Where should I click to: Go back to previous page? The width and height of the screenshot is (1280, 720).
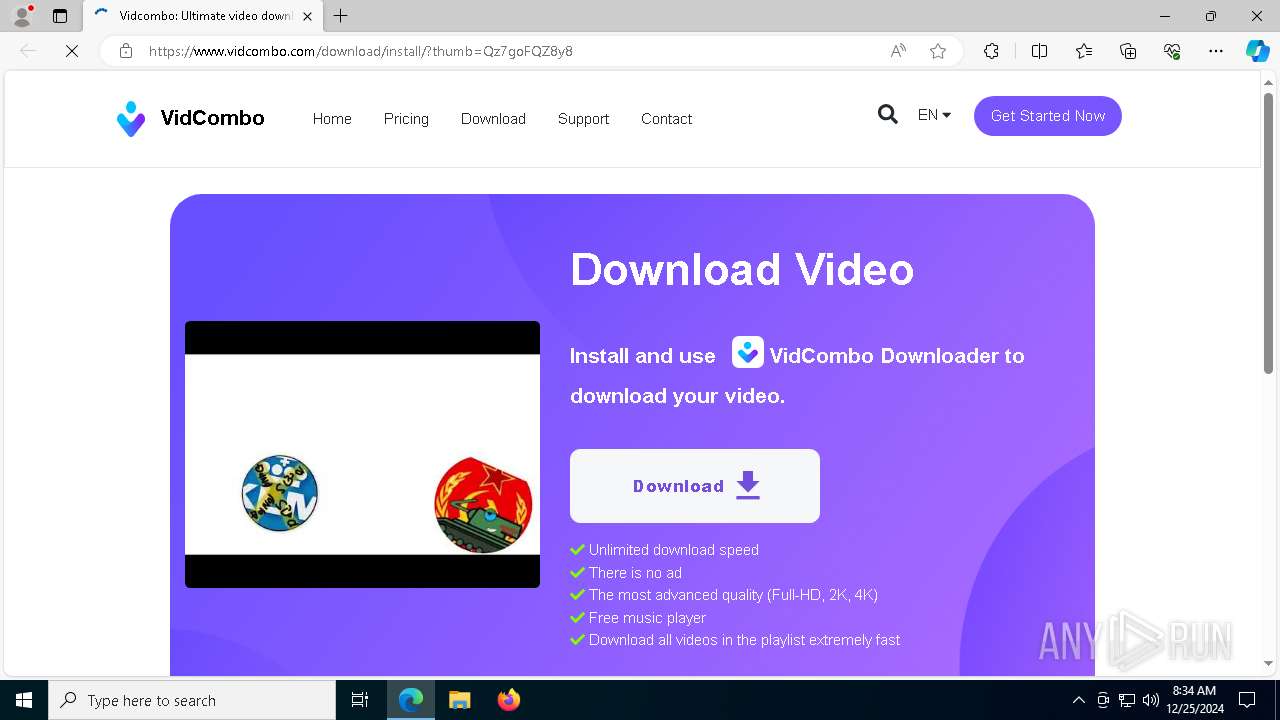click(28, 51)
